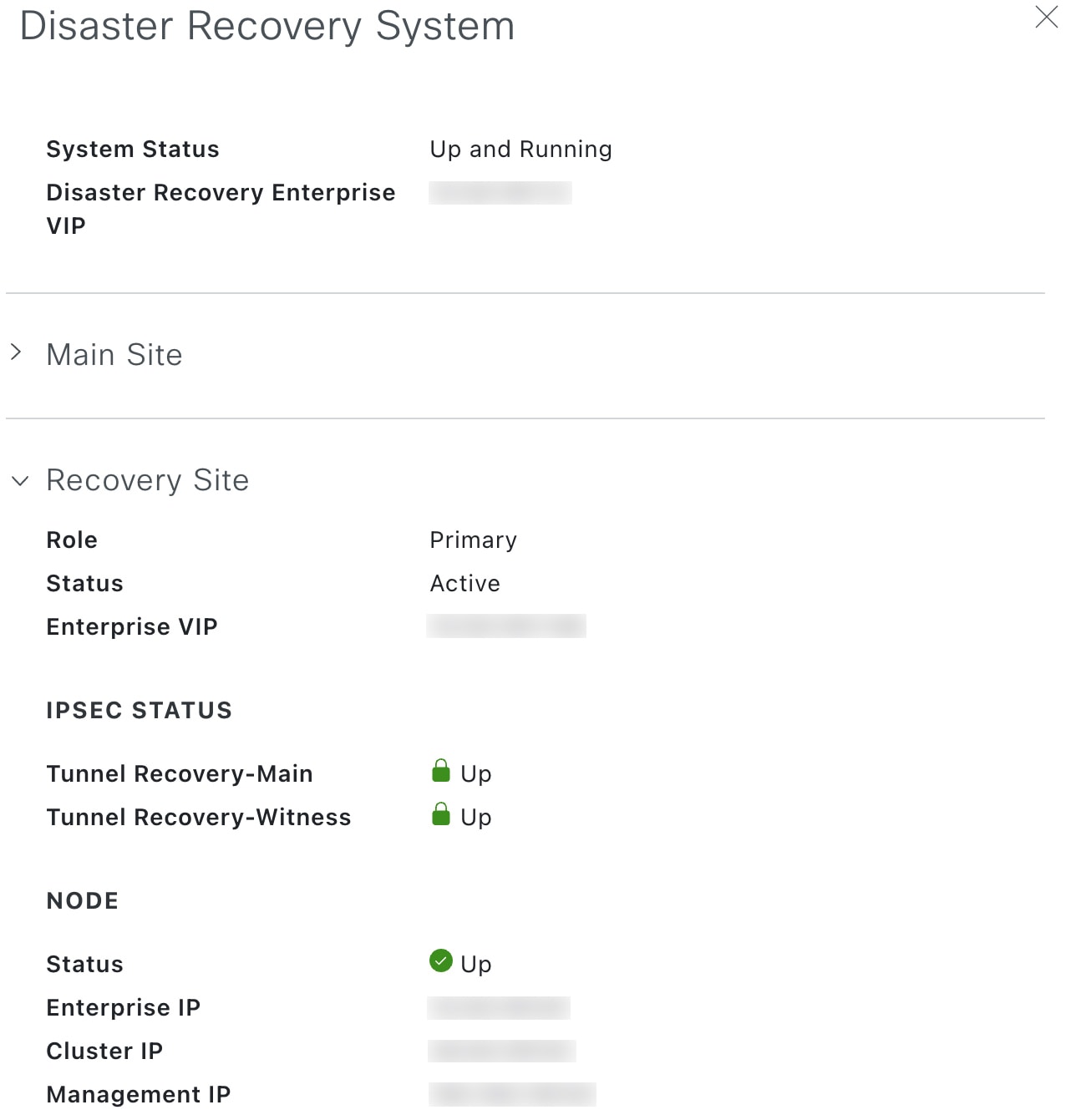Click the node Enterprise IP blurred value
Viewport: 1071px width, 1120px height.
[499, 1008]
